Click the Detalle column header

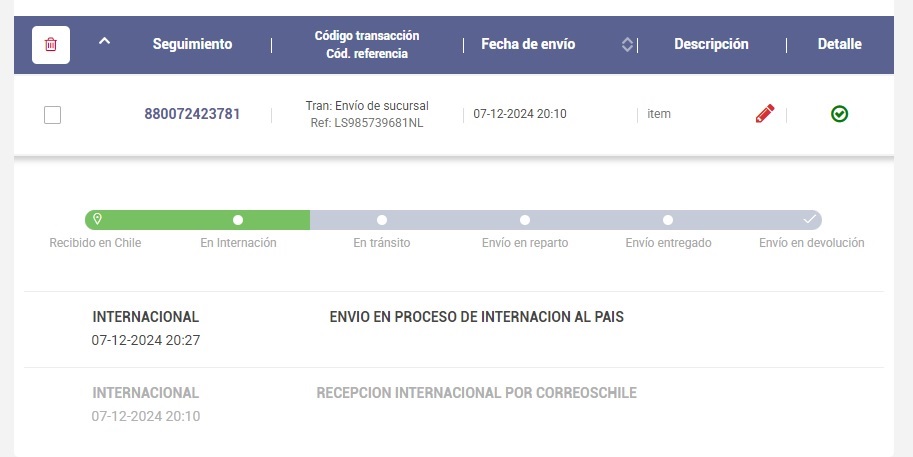coord(840,44)
